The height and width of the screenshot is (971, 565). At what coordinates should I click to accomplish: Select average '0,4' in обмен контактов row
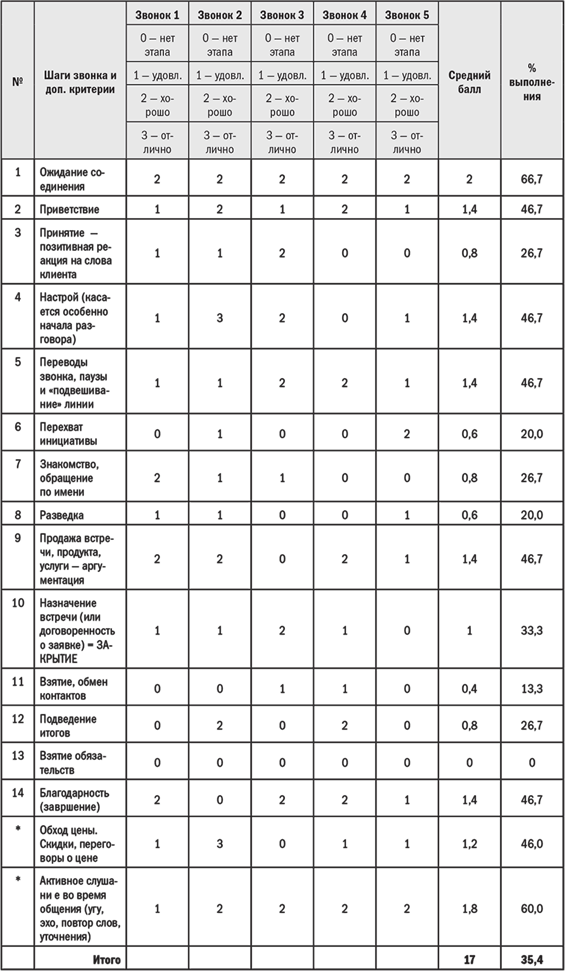click(x=470, y=688)
